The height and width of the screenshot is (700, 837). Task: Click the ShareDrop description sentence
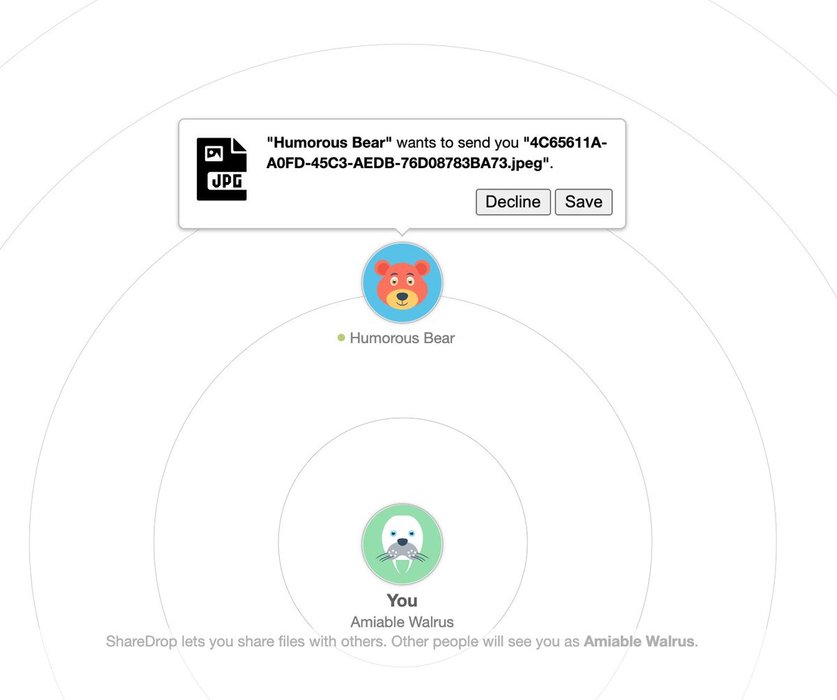(x=402, y=641)
